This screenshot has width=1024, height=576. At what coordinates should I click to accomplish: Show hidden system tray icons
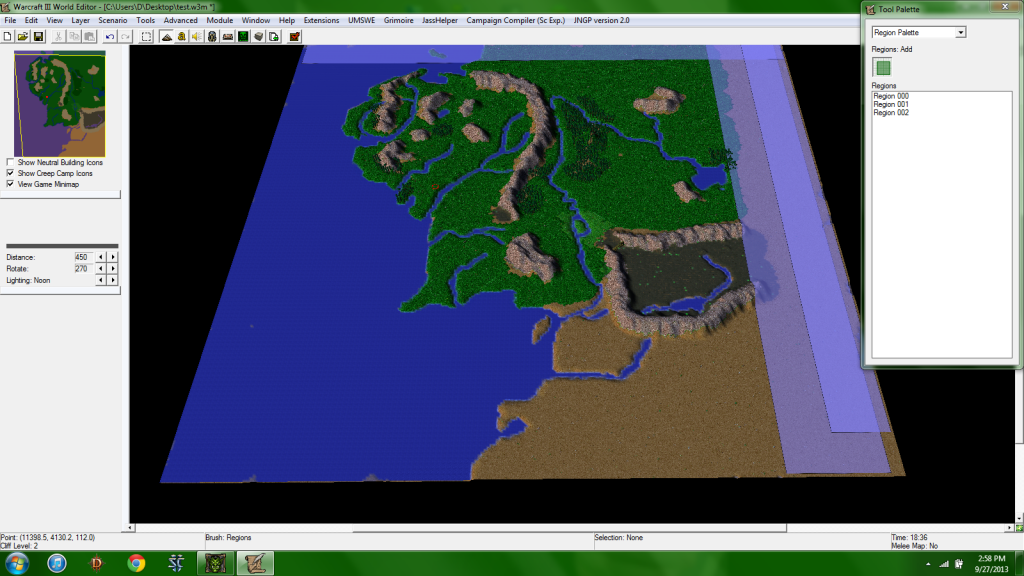click(x=928, y=564)
